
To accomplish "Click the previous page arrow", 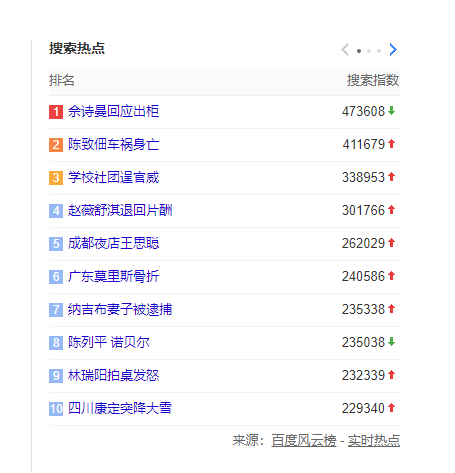I will click(x=345, y=50).
